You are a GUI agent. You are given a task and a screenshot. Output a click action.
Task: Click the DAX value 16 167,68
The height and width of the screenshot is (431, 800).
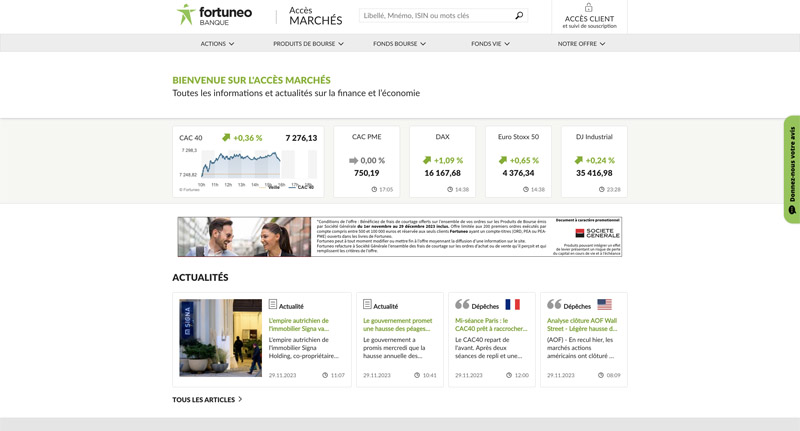click(x=442, y=173)
